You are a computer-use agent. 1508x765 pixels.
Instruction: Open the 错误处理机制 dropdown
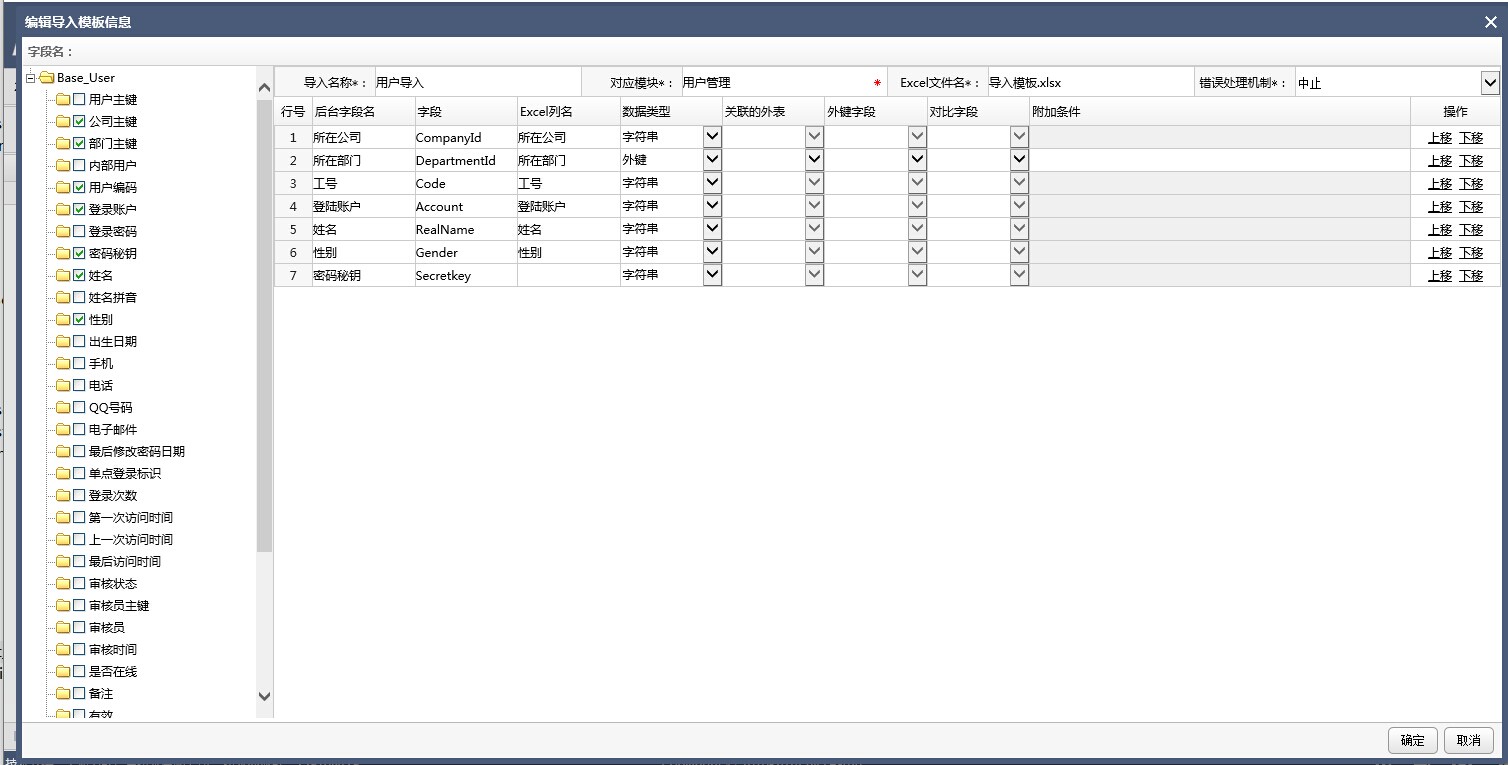click(x=1490, y=83)
